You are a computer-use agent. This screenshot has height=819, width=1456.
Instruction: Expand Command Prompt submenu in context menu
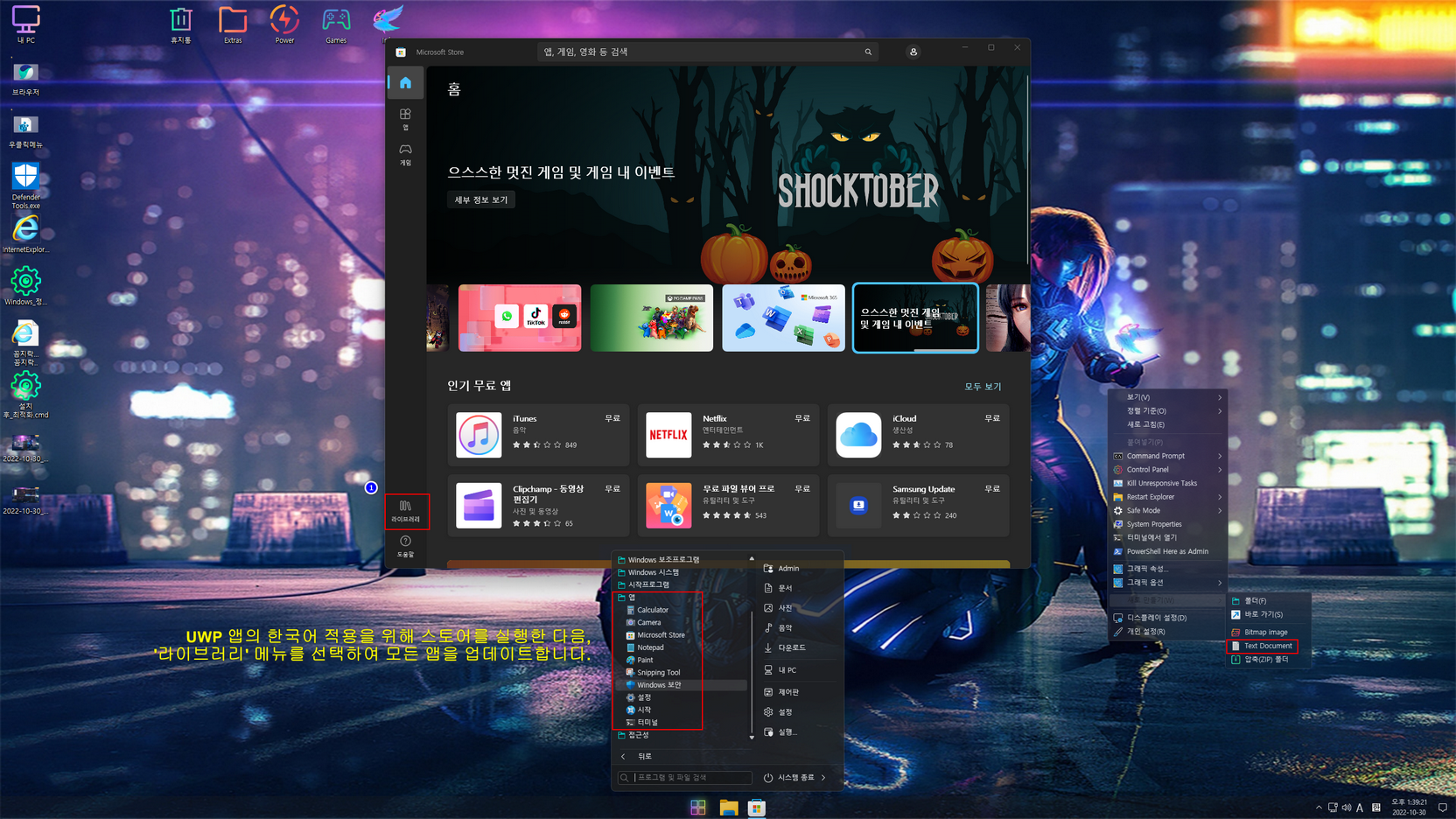click(x=1167, y=456)
